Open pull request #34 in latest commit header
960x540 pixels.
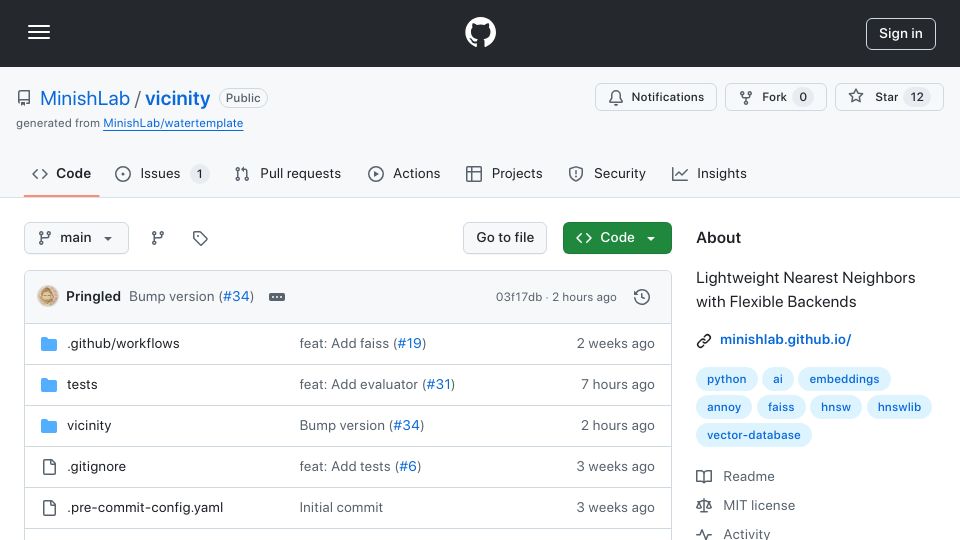pos(236,296)
